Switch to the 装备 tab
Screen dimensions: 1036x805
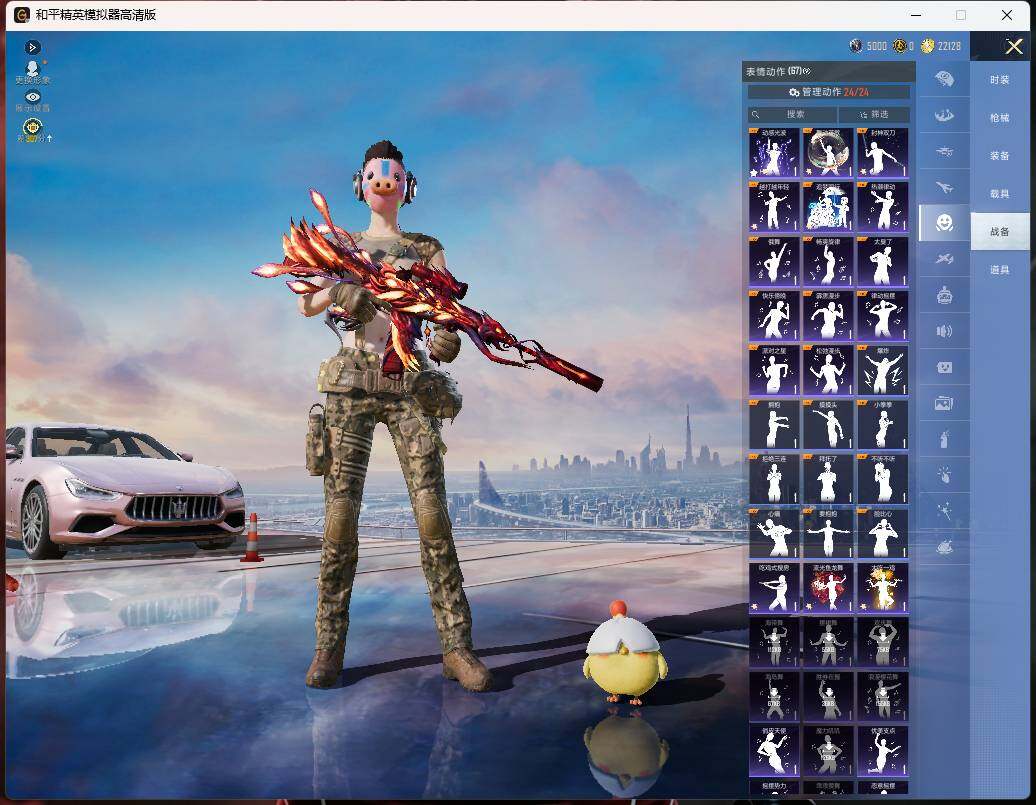click(x=1000, y=155)
